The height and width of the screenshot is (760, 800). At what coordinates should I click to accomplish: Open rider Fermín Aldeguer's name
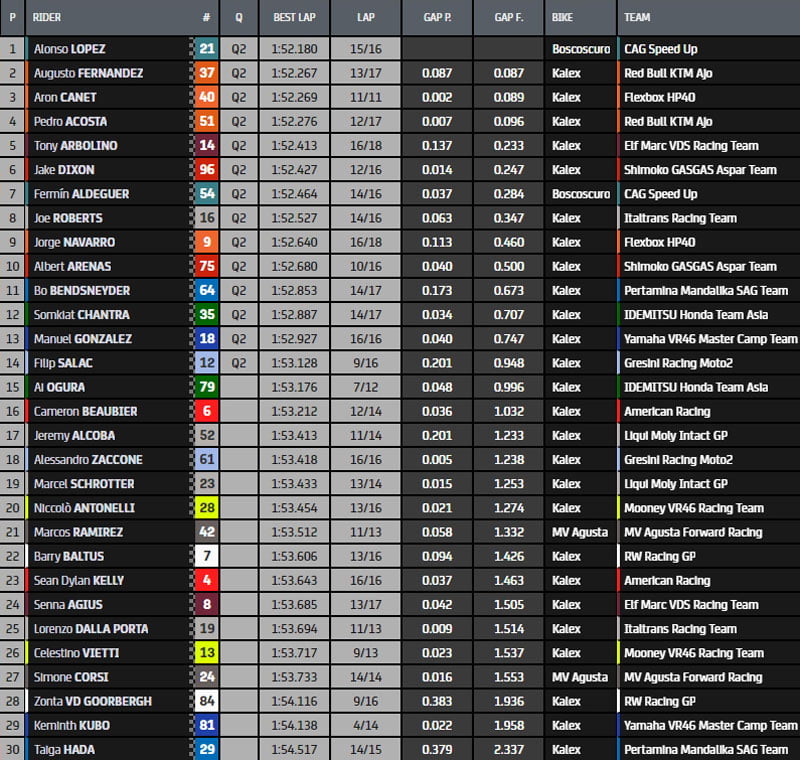(x=81, y=194)
